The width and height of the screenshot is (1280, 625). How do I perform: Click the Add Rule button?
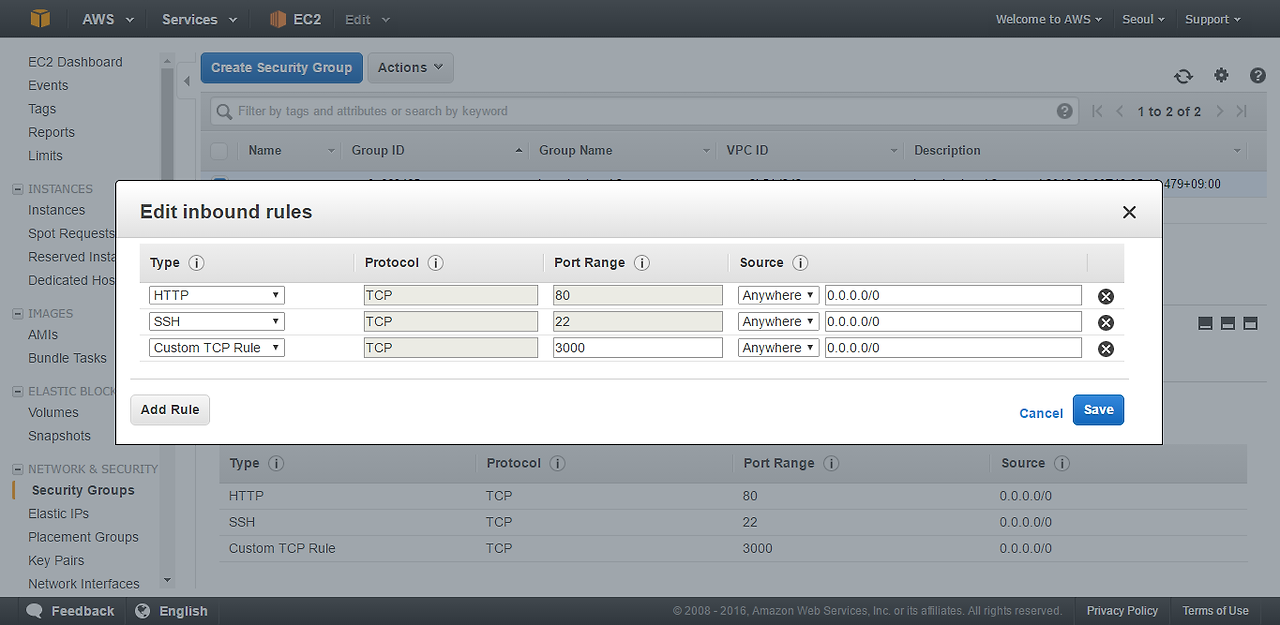170,410
